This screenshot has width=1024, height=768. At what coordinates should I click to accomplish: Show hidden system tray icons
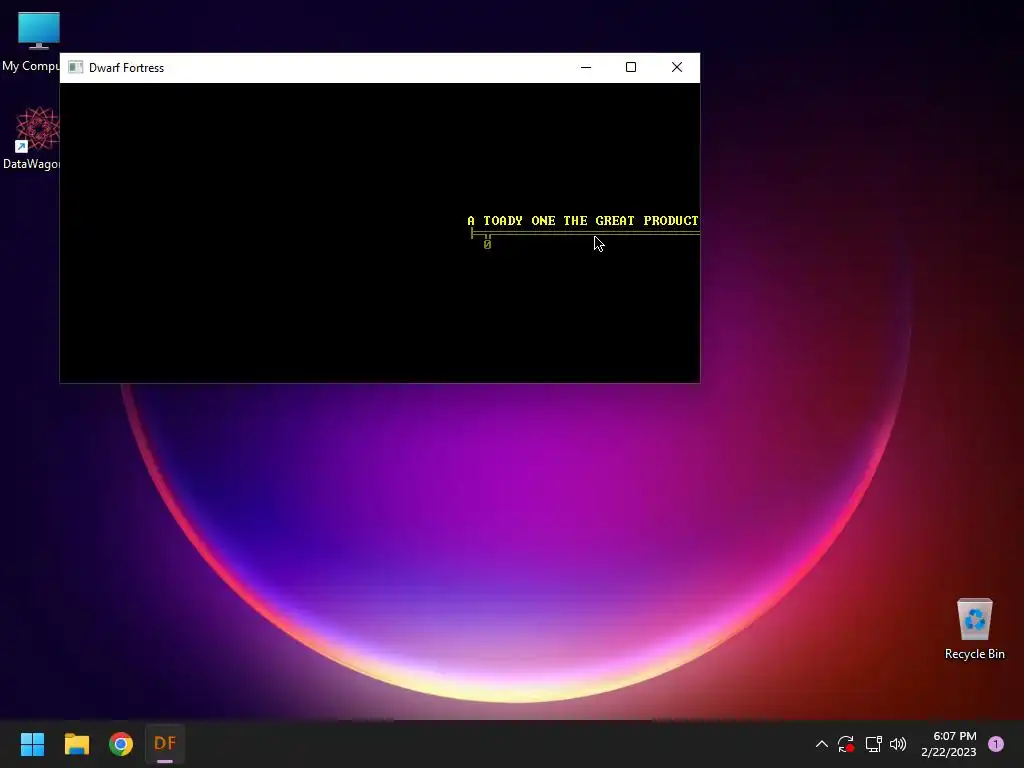coord(822,744)
